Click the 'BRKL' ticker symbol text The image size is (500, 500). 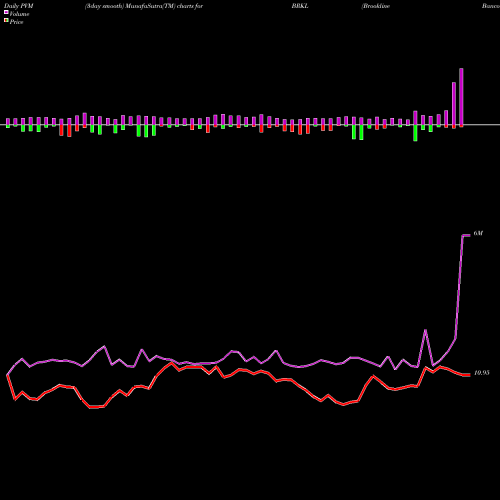pos(300,6)
